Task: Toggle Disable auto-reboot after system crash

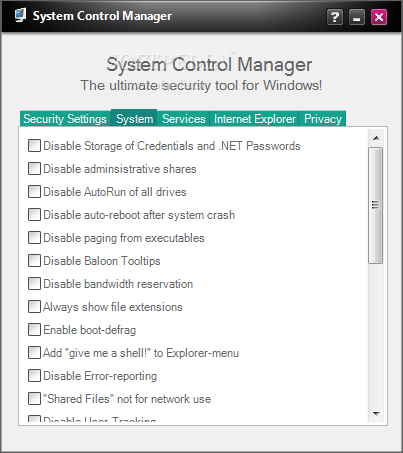Action: coord(34,215)
